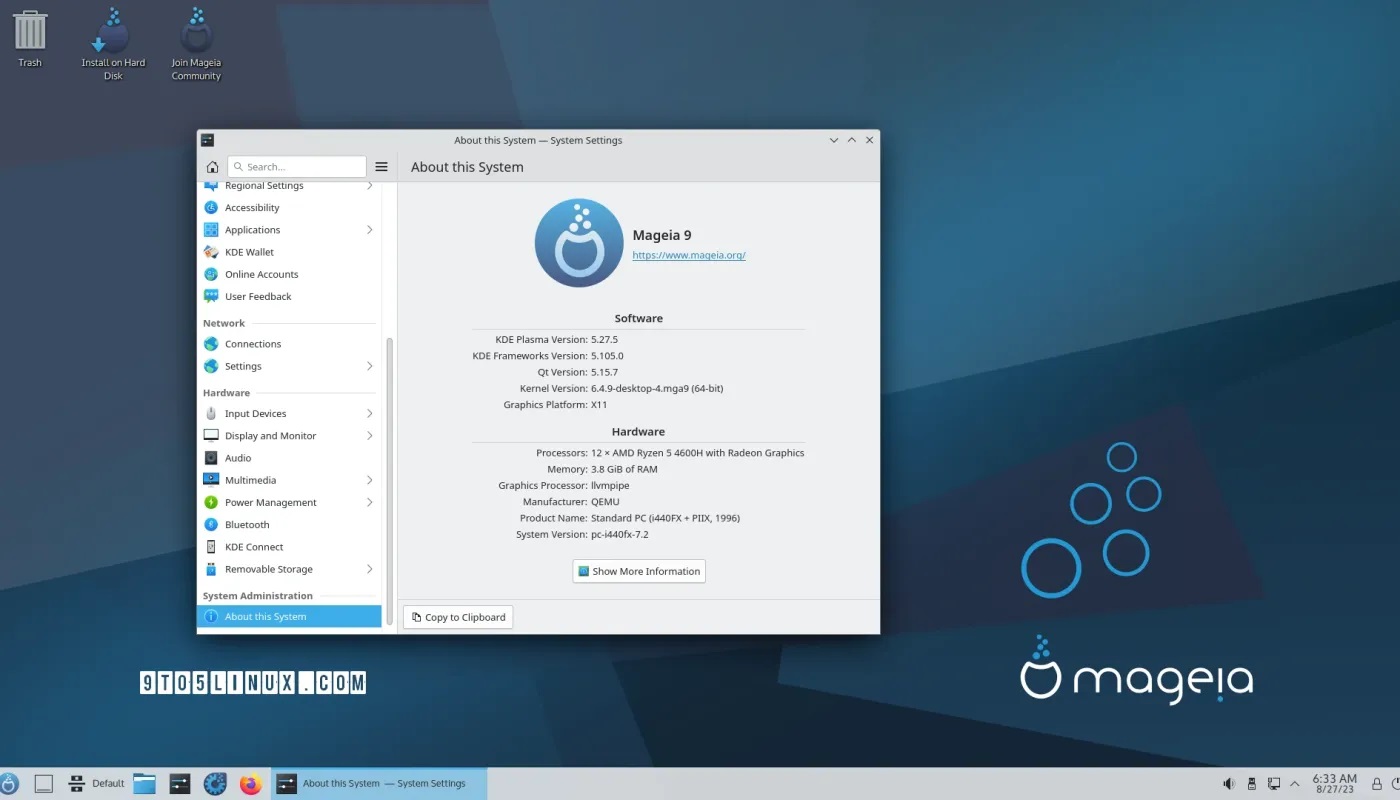Click Product Name Standard PC value
The image size is (1400, 800).
point(665,518)
